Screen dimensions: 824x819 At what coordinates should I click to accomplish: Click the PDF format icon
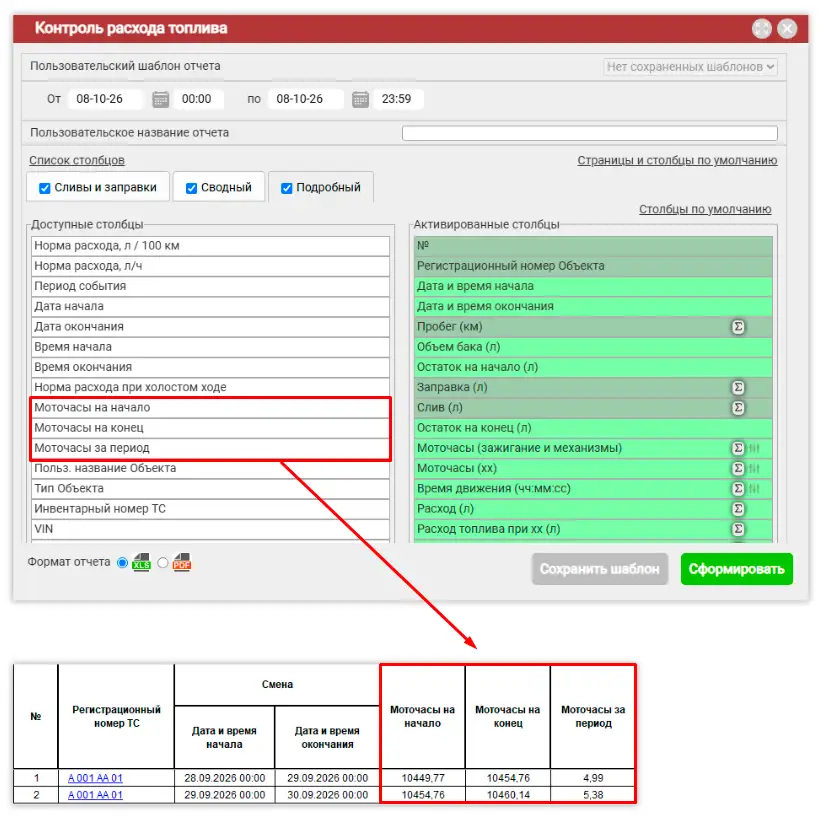coord(181,562)
